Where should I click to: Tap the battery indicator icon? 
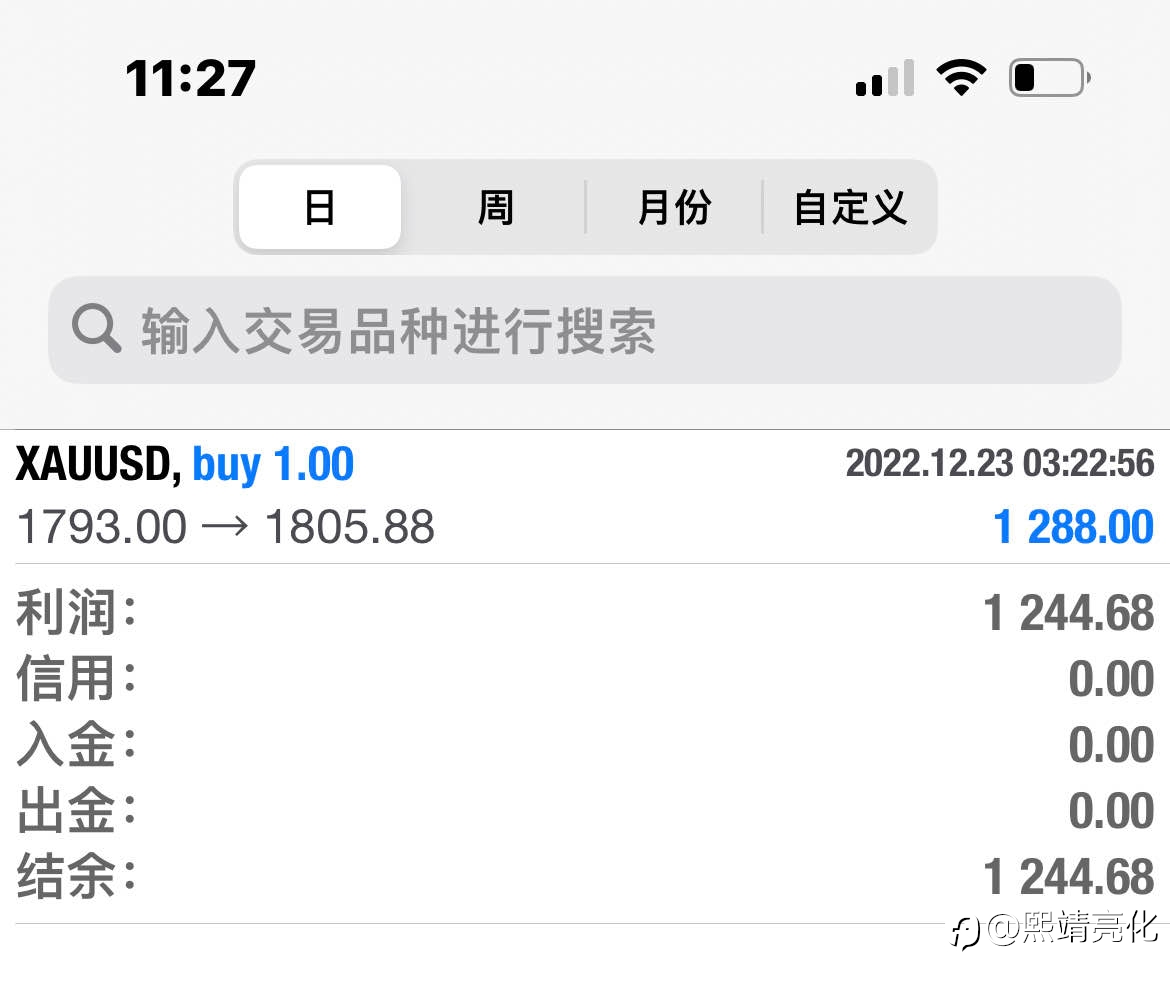click(x=1049, y=78)
